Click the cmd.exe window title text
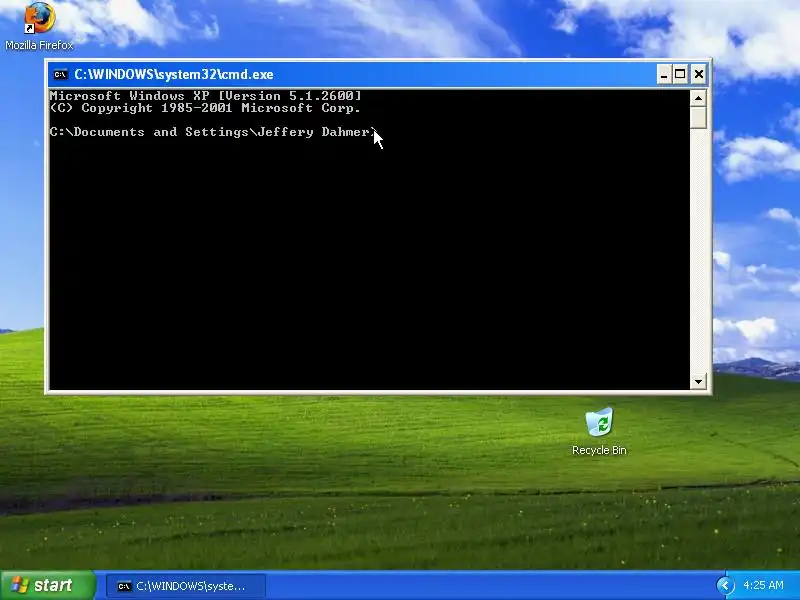This screenshot has width=800, height=600. pos(174,74)
